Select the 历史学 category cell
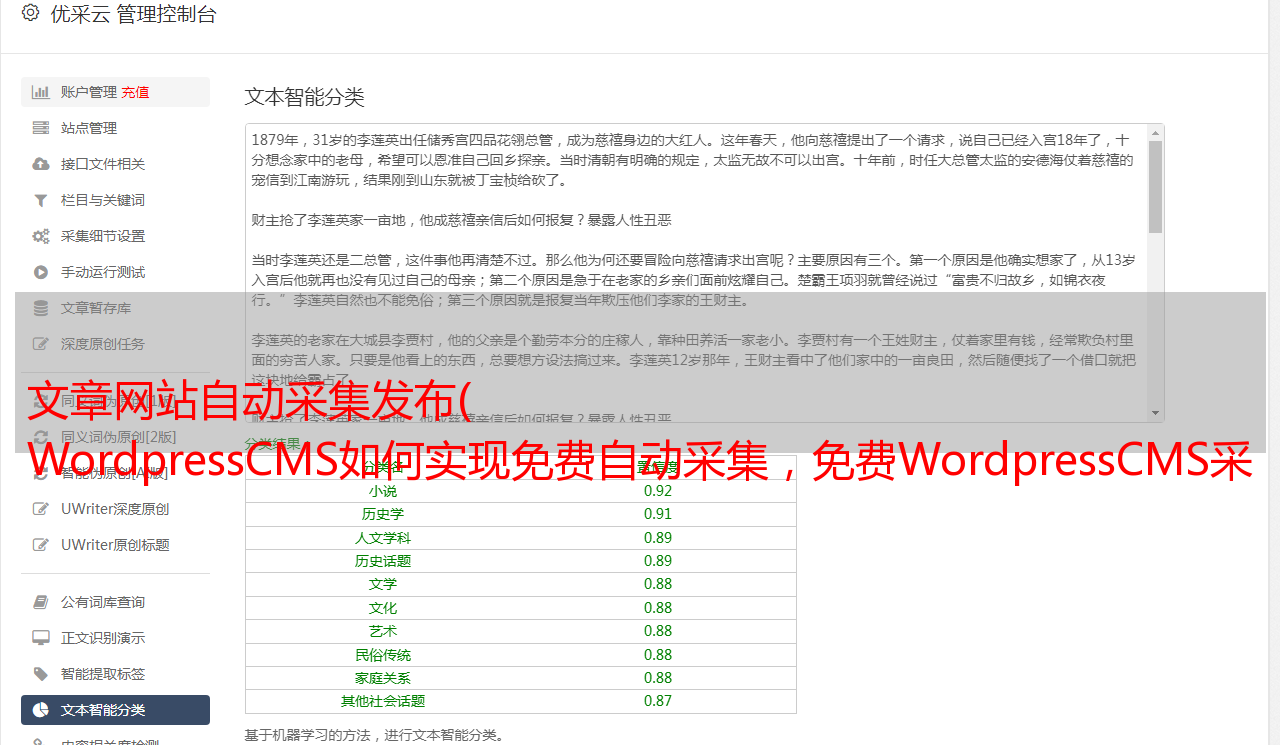This screenshot has height=745, width=1280. (383, 514)
